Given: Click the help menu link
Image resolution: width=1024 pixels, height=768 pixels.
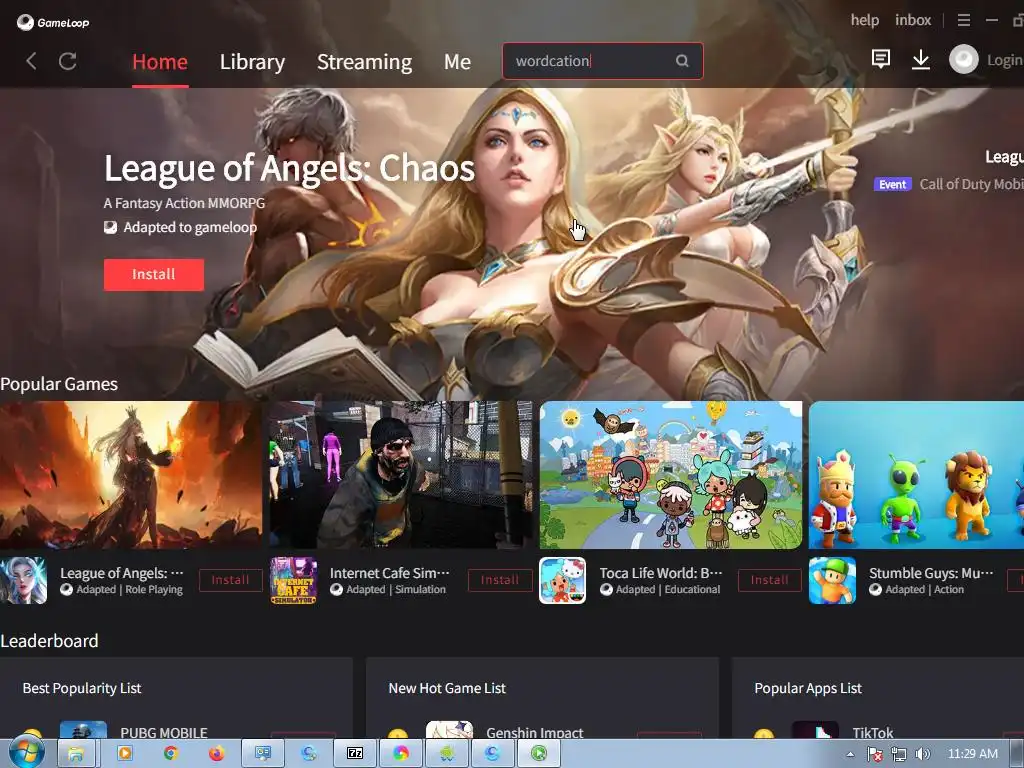Looking at the screenshot, I should point(865,20).
